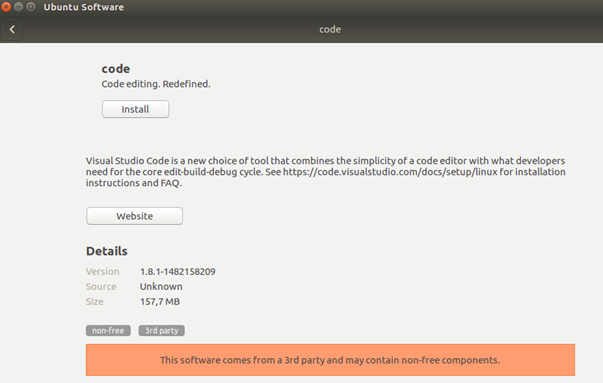Click the 'Ubuntu Software' window title
603x383 pixels.
tap(83, 7)
